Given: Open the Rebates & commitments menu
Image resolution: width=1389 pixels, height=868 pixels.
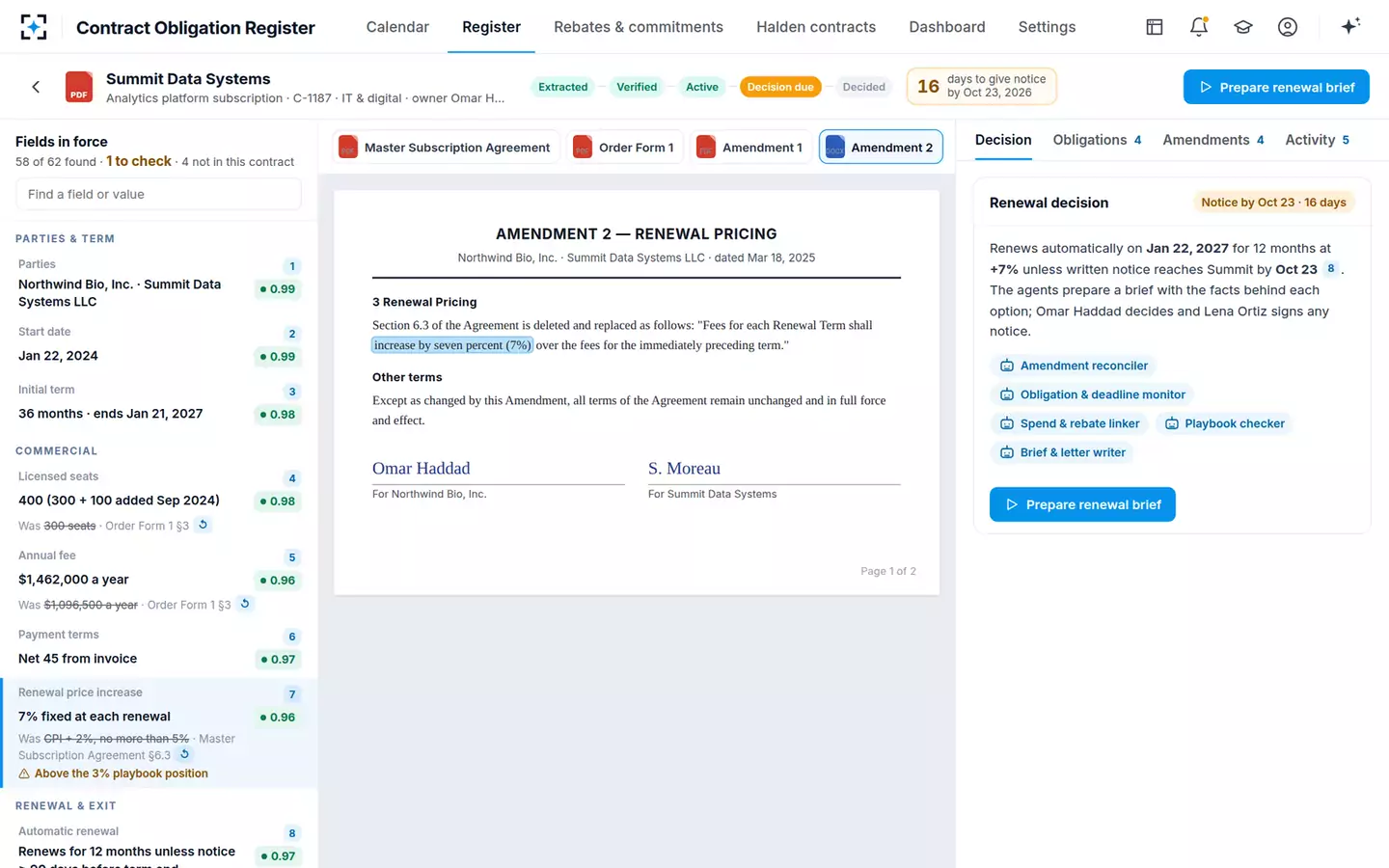Looking at the screenshot, I should pos(639,27).
